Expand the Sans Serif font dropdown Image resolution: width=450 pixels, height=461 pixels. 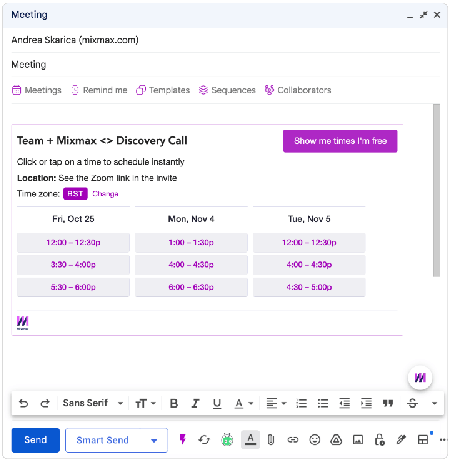(93, 403)
